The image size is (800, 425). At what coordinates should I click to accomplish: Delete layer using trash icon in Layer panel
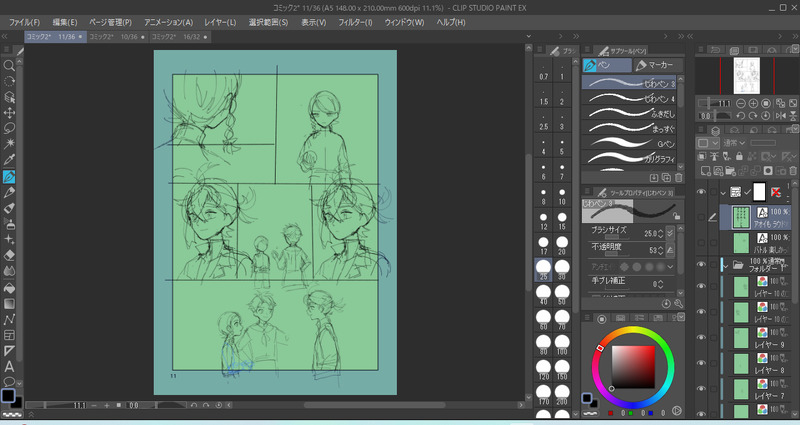pos(792,171)
